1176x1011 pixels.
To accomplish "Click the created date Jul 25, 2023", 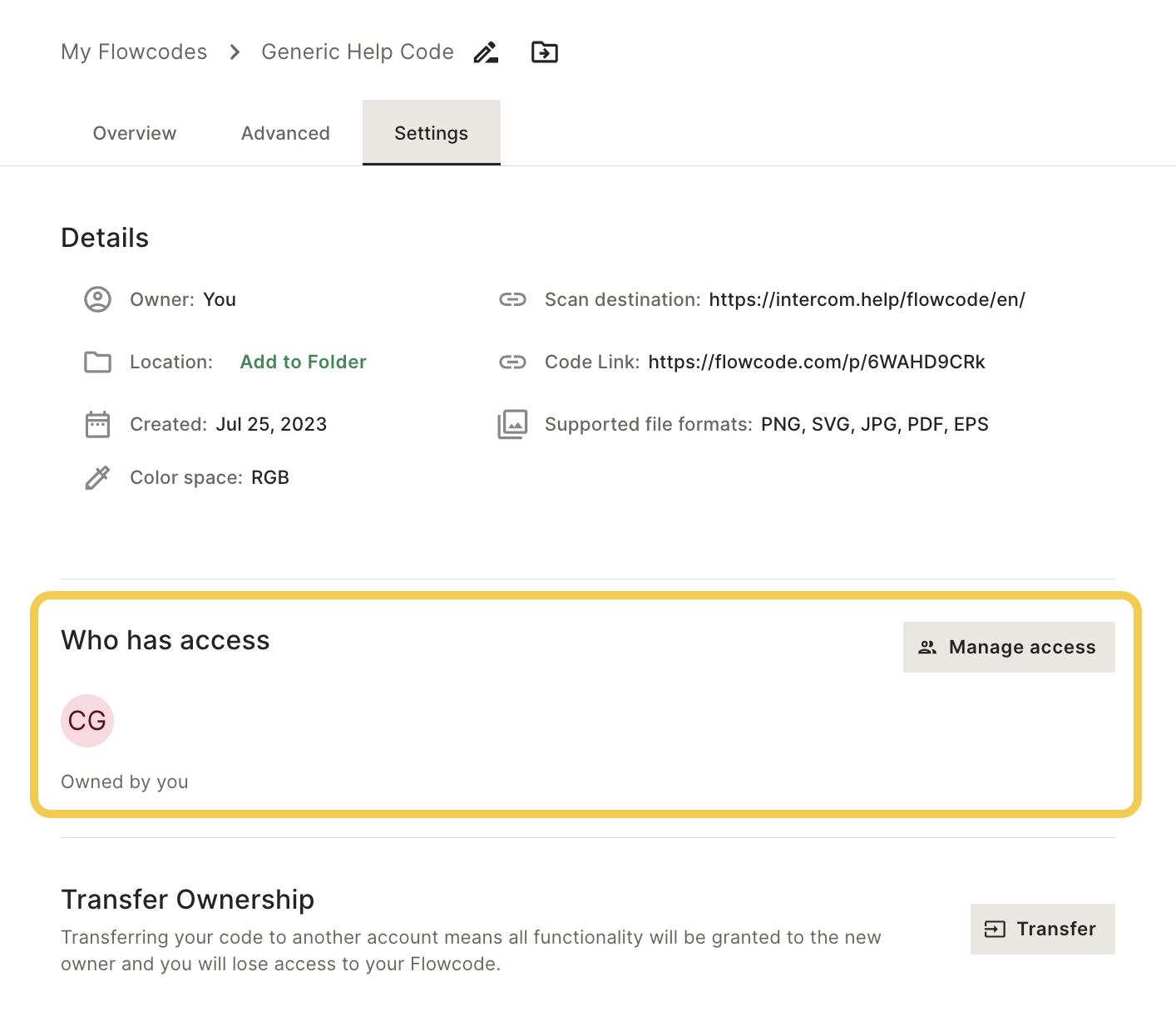I will (271, 424).
